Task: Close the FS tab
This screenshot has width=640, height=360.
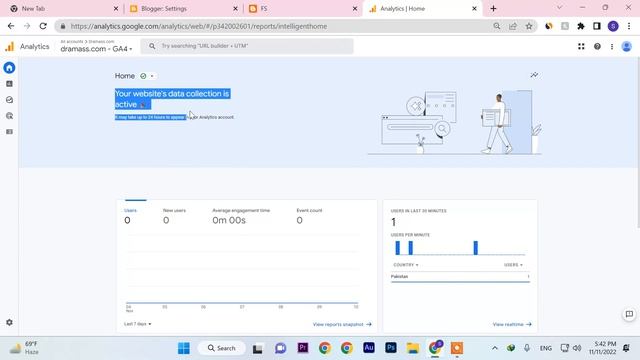Action: tap(355, 9)
